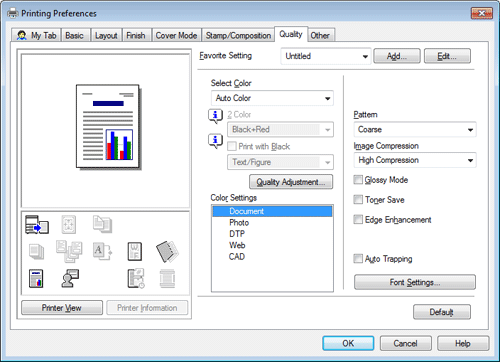The image size is (500, 362).
Task: Tick the Auto Trapping checkbox
Action: tap(358, 259)
